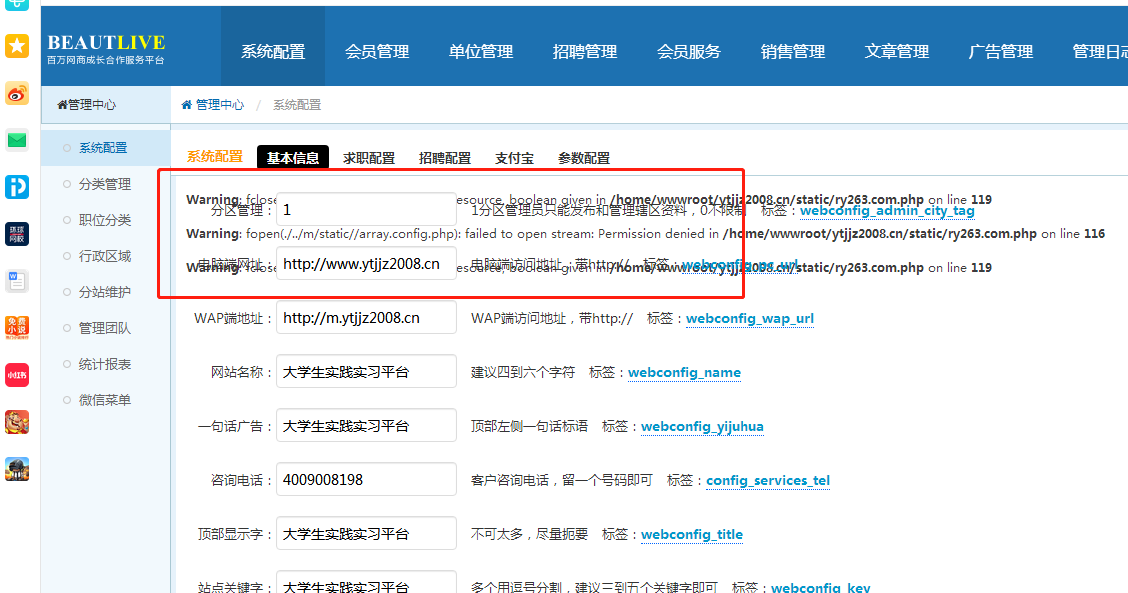Viewport: 1128px width, 593px height.
Task: Open the favorites star icon in the sidebar
Action: [16, 45]
